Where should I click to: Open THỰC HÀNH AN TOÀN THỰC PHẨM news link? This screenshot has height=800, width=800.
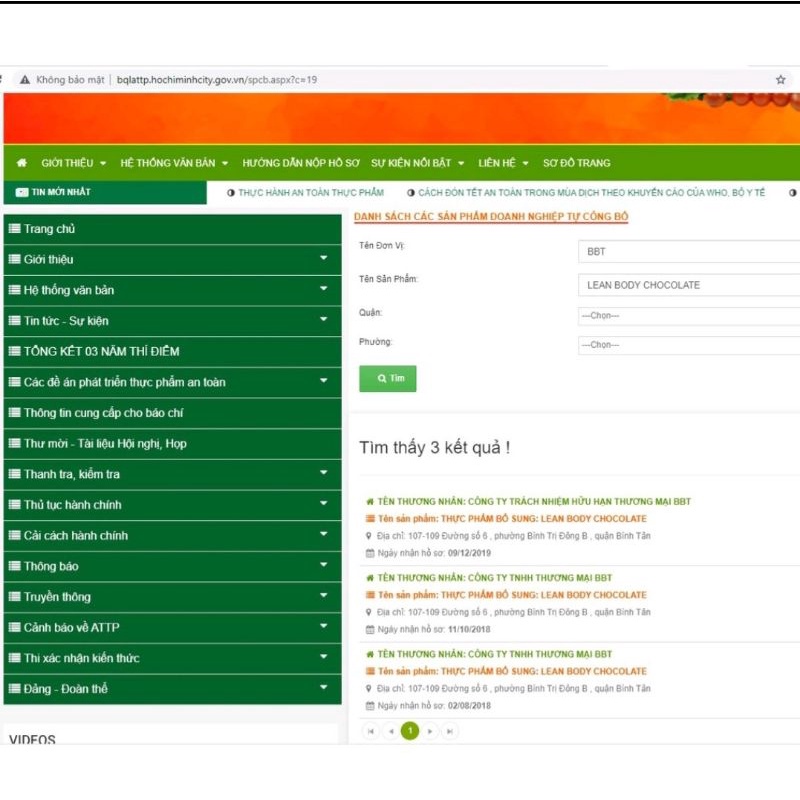pos(311,192)
